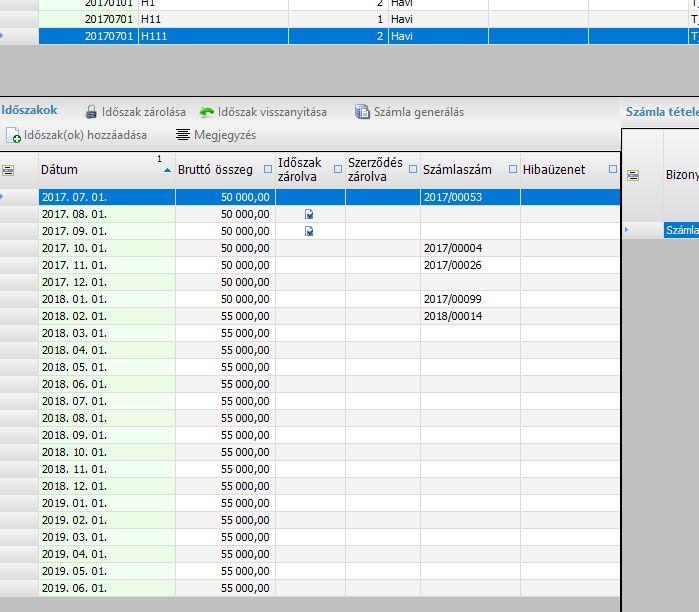Click the highlighted Számla cell in the right panel
Image resolution: width=699 pixels, height=612 pixels.
(x=682, y=230)
